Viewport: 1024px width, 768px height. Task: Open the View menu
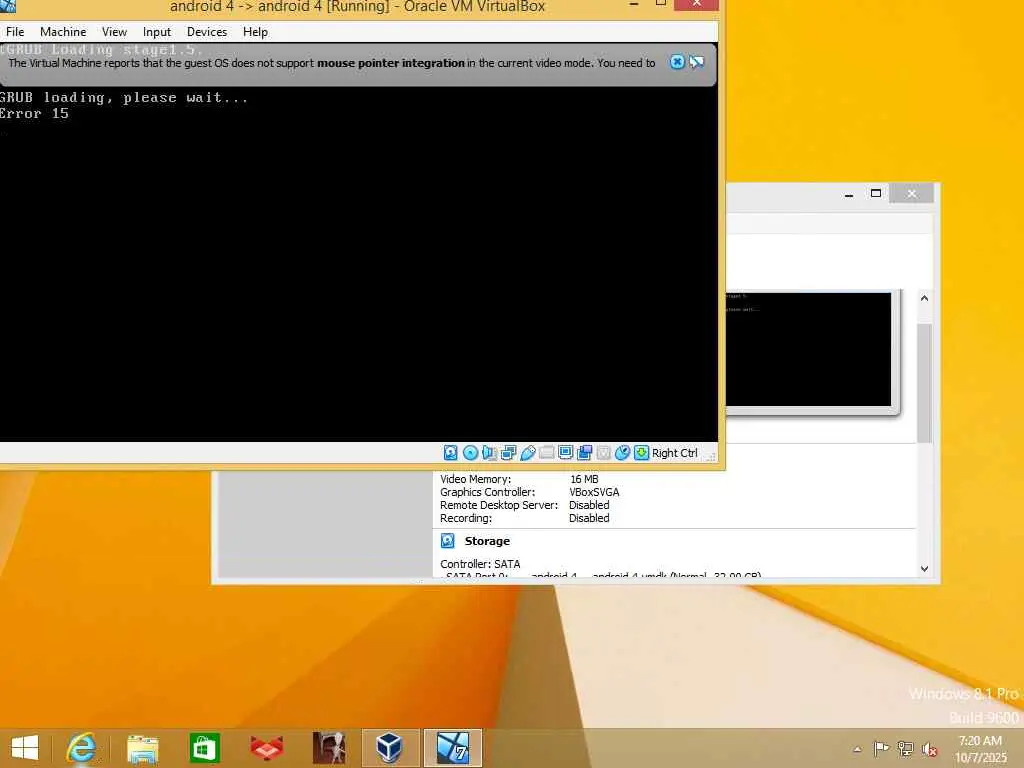pyautogui.click(x=114, y=32)
